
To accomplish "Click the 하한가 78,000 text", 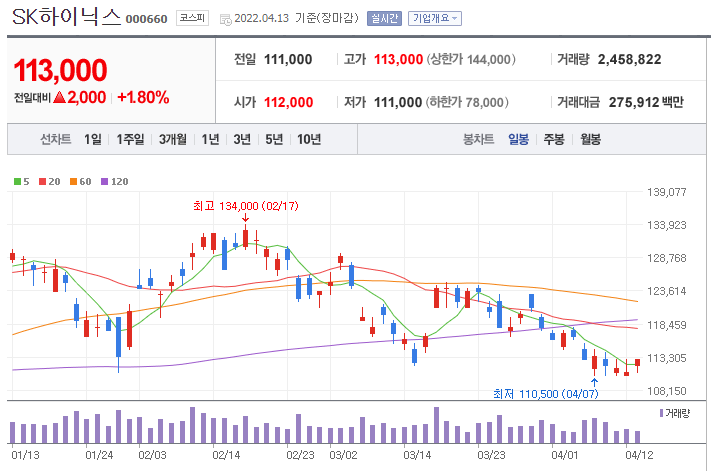I will coord(467,102).
